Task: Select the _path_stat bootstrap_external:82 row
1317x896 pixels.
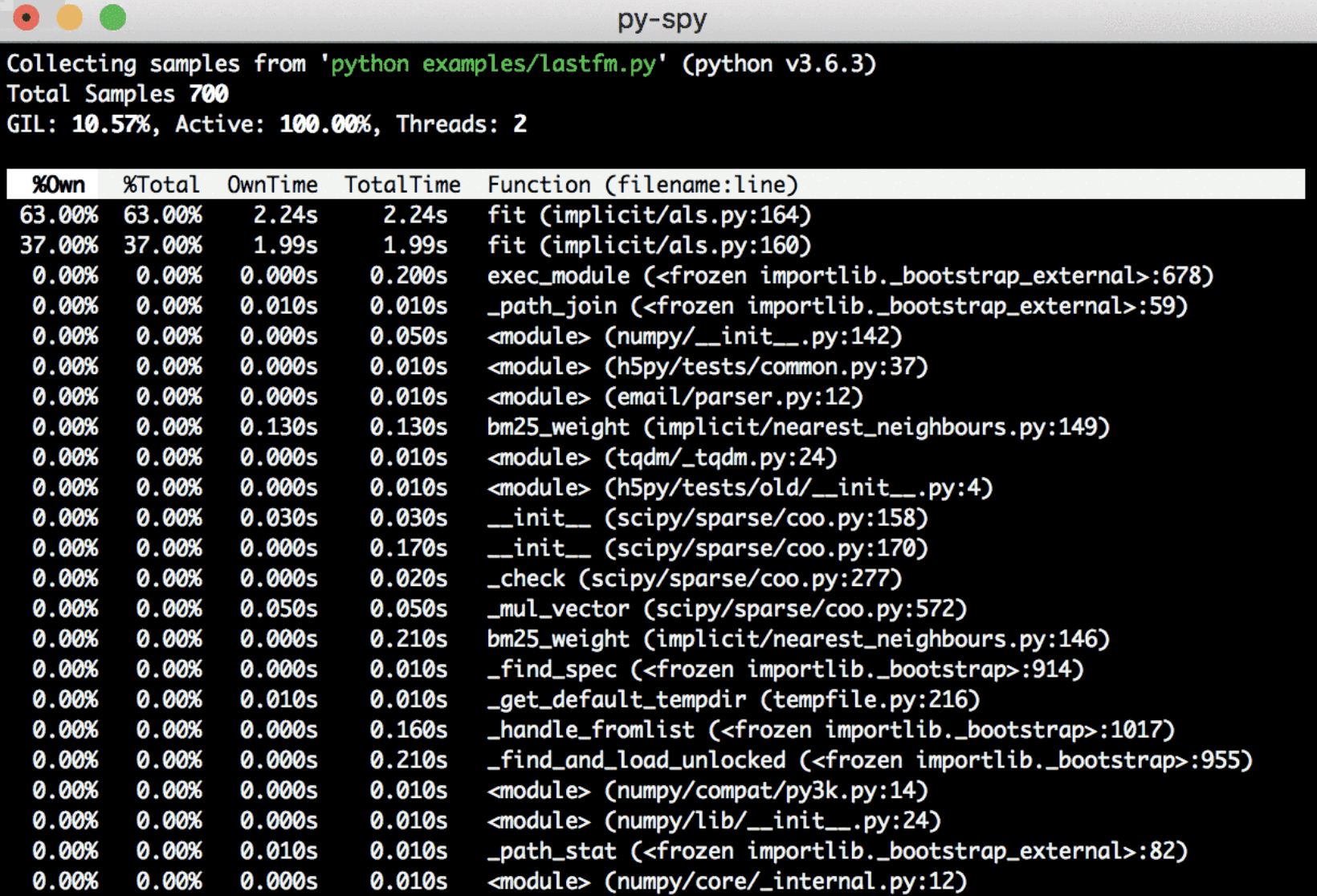Action: (656, 851)
